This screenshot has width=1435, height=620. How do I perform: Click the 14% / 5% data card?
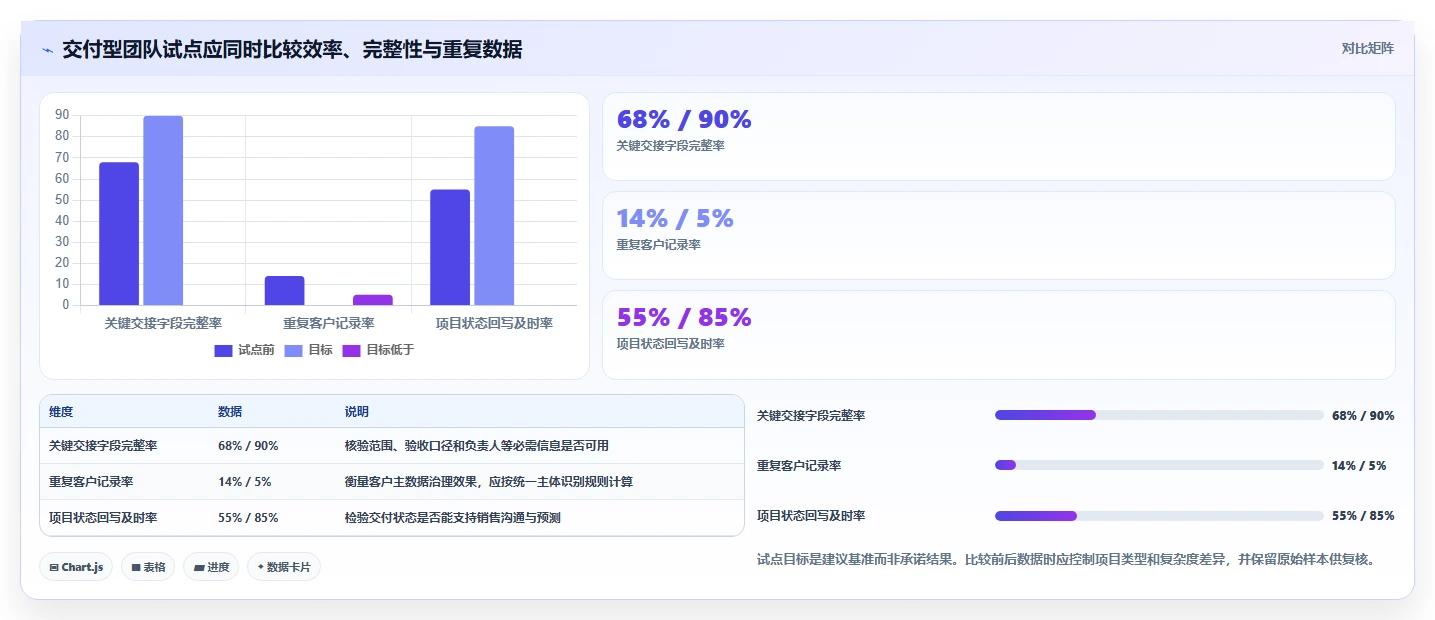998,235
